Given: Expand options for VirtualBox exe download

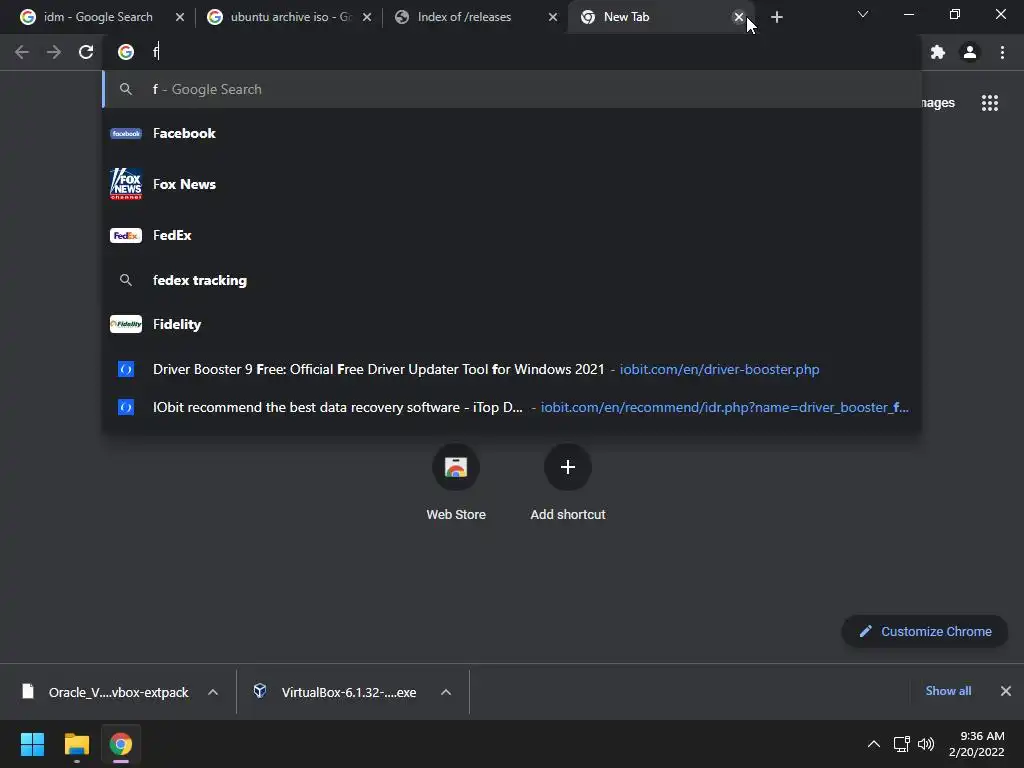Looking at the screenshot, I should [446, 692].
